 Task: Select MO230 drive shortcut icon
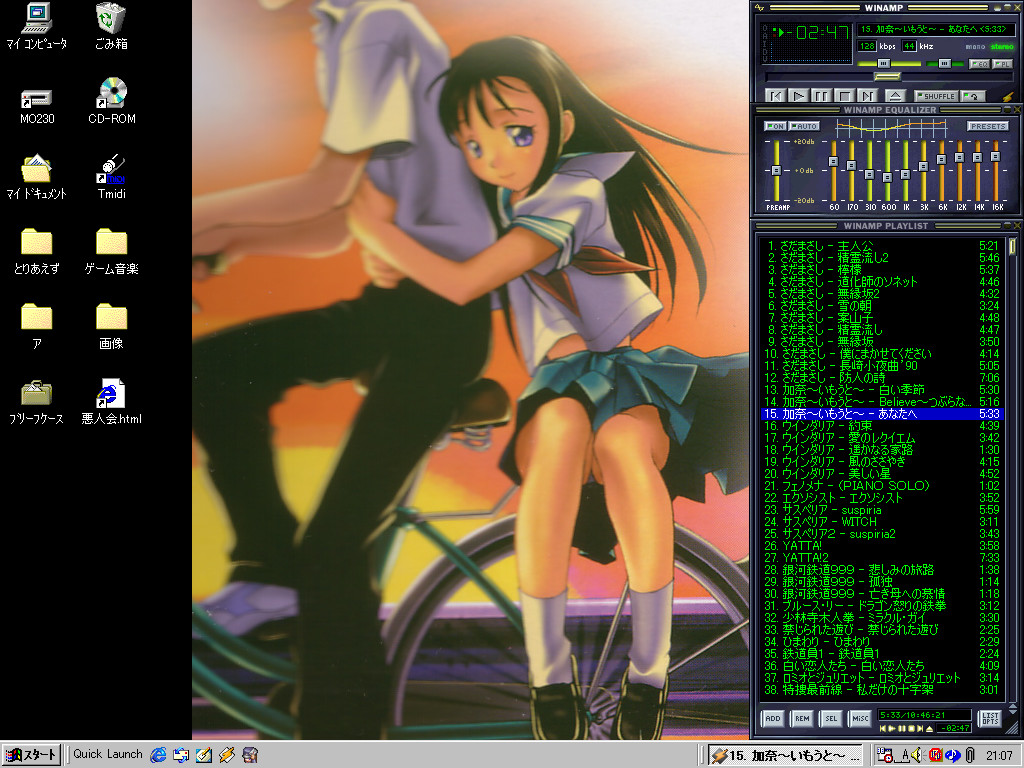coord(37,107)
